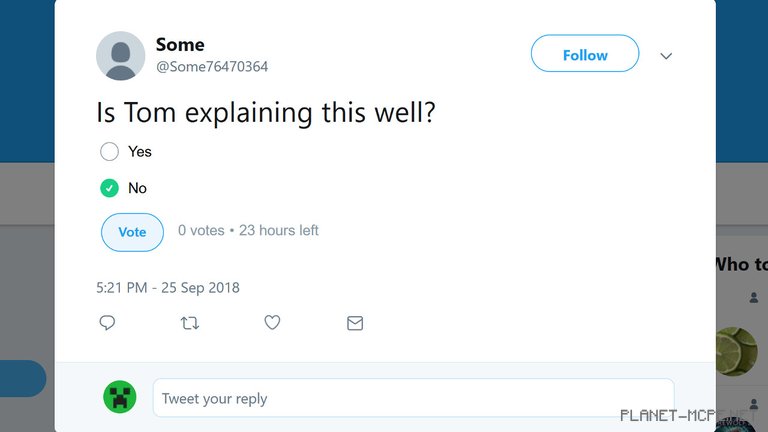
Task: Click the green creeper avatar
Action: pos(120,397)
